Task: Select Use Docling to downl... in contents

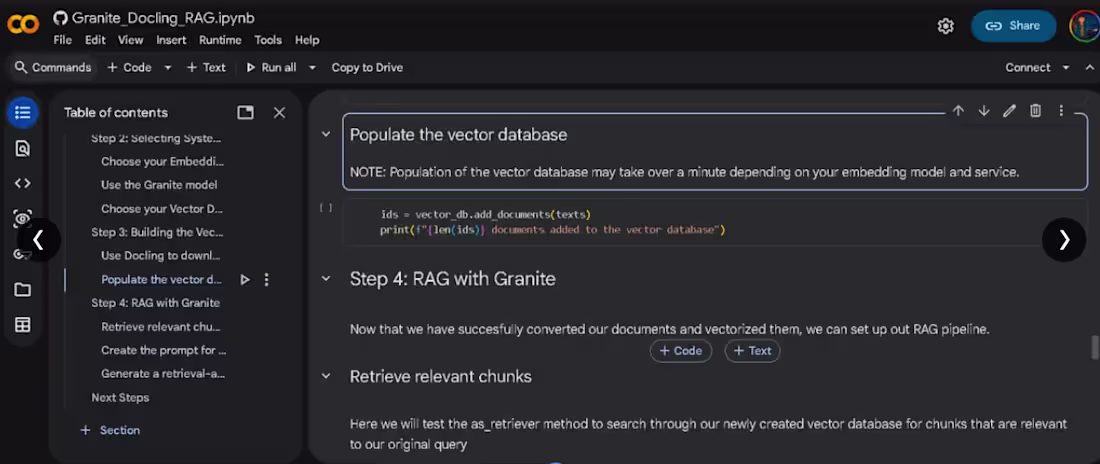Action: (161, 256)
